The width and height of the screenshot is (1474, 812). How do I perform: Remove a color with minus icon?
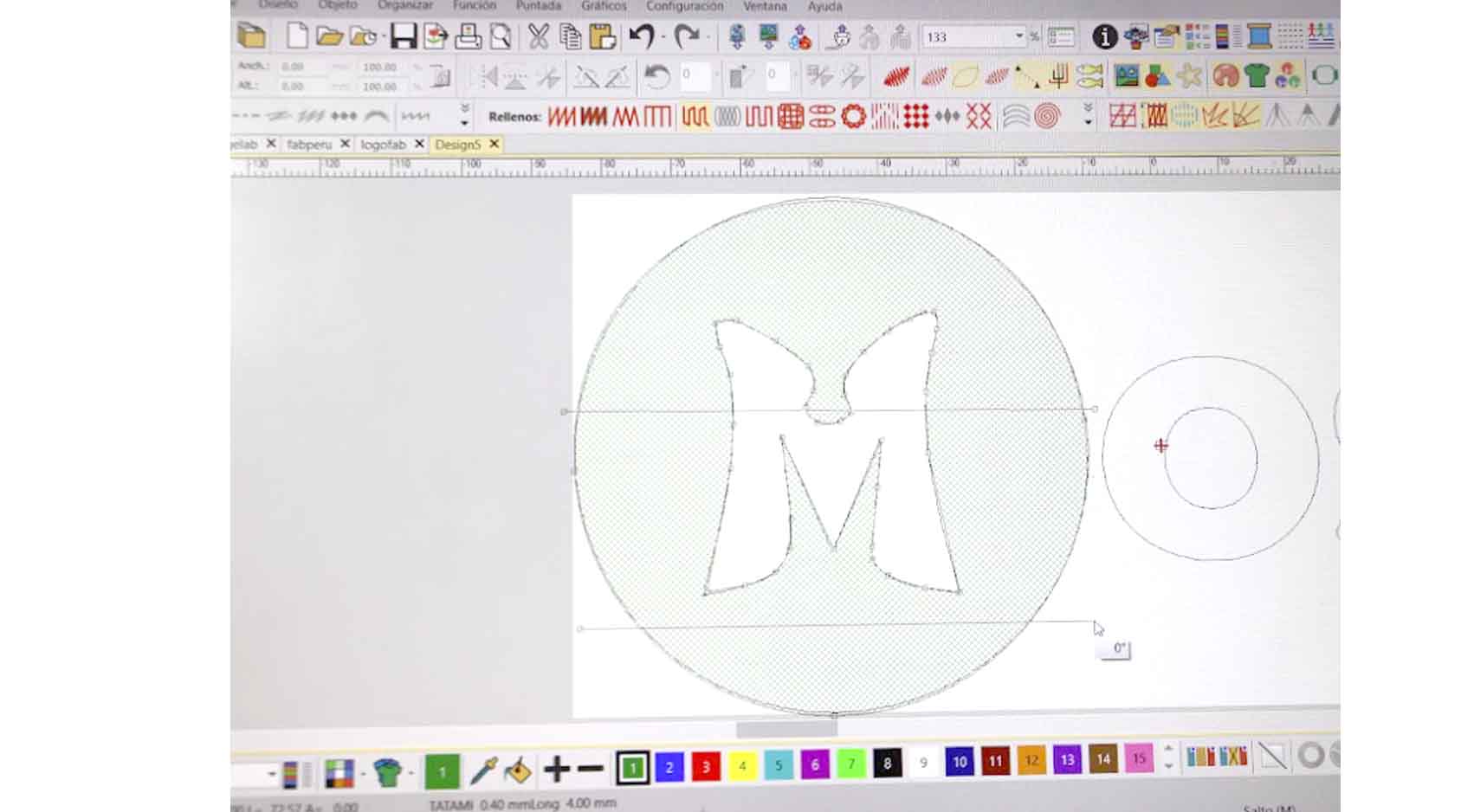coord(591,769)
